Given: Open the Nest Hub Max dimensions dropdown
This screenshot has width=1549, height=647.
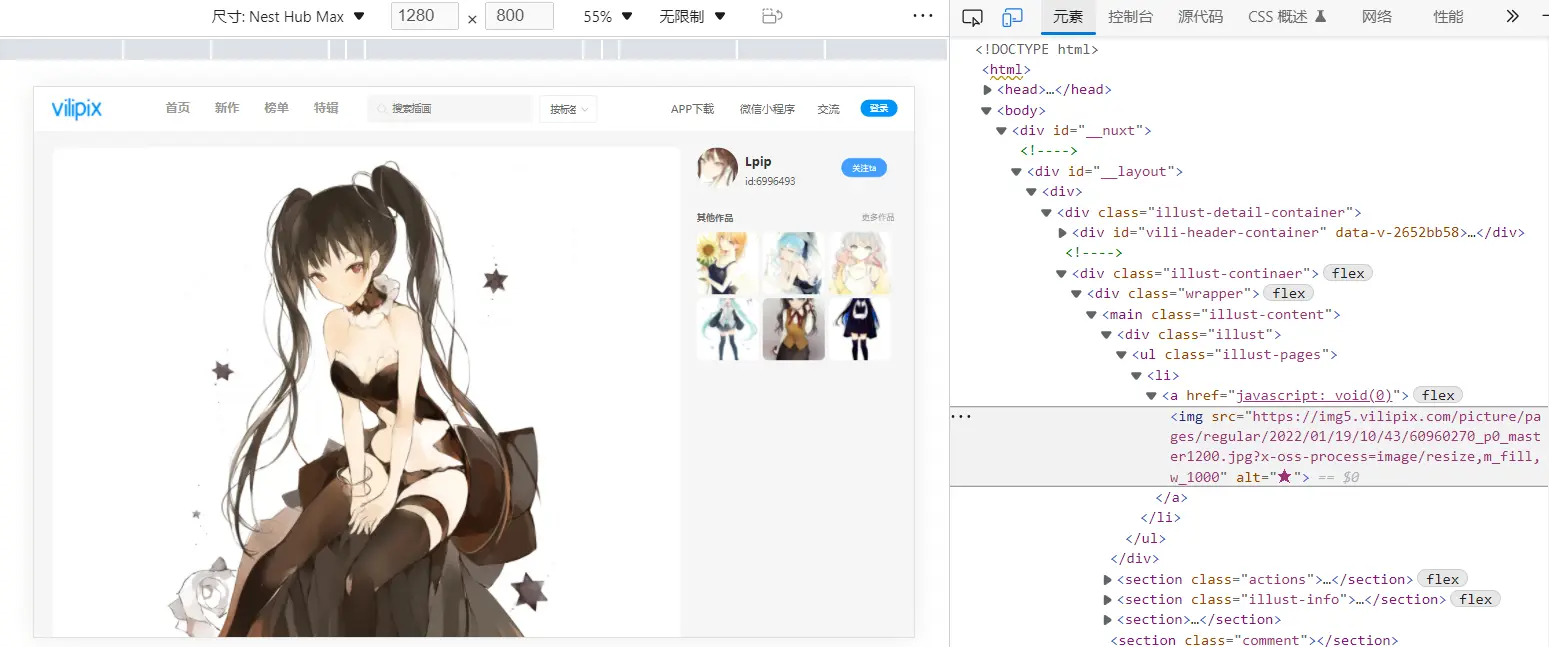Looking at the screenshot, I should (289, 16).
